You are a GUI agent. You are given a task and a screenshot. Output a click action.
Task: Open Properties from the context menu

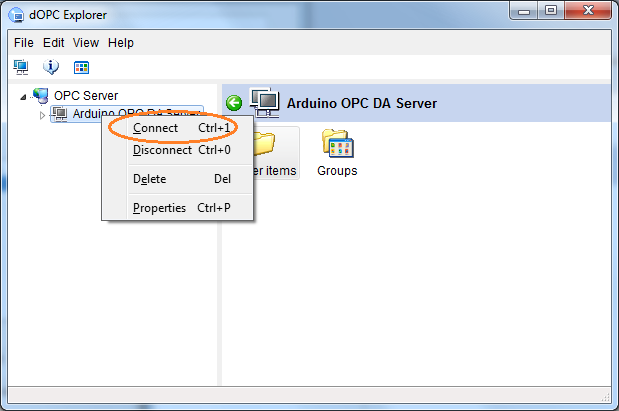(x=160, y=208)
